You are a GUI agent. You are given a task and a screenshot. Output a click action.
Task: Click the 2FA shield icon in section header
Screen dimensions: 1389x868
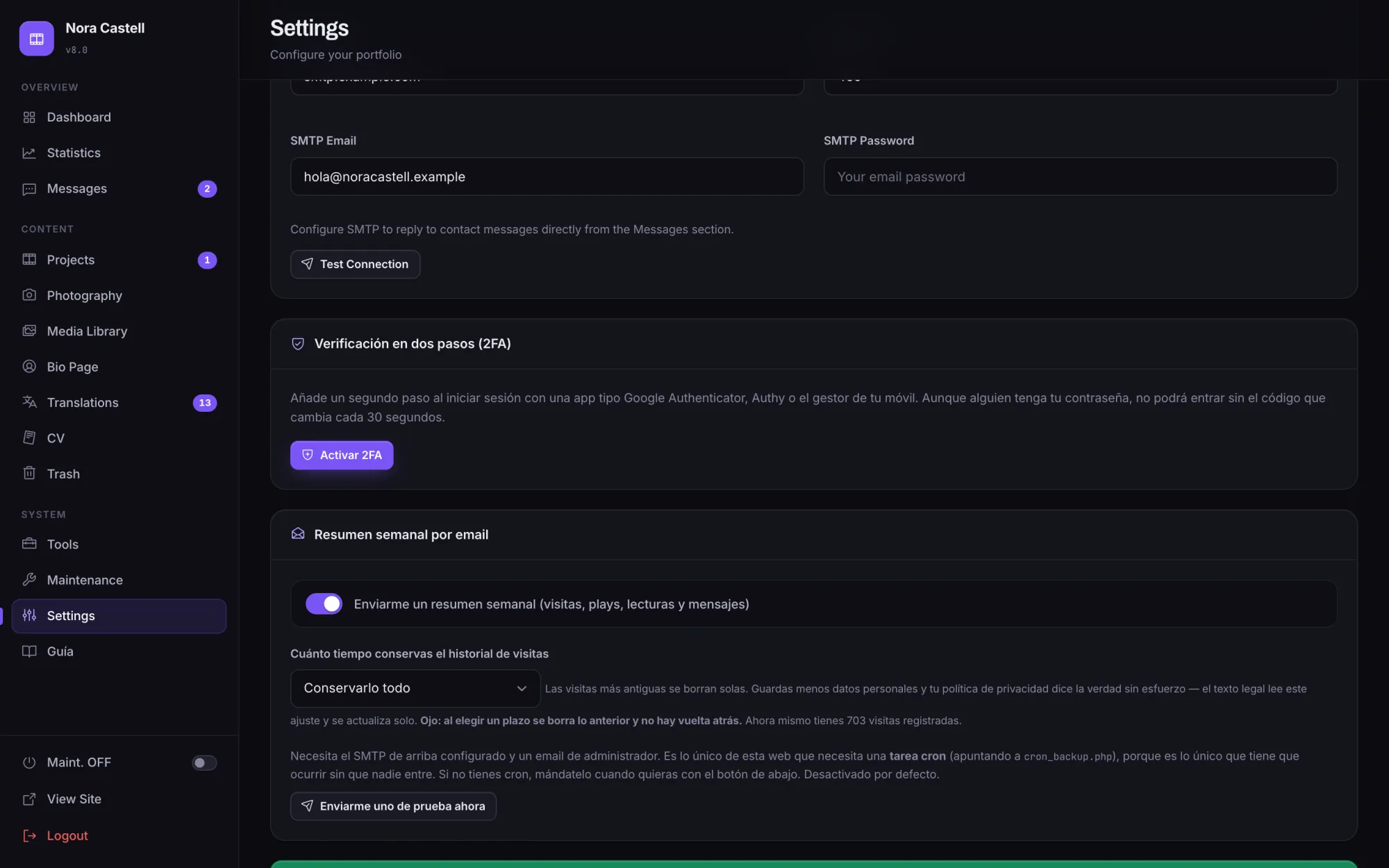298,344
